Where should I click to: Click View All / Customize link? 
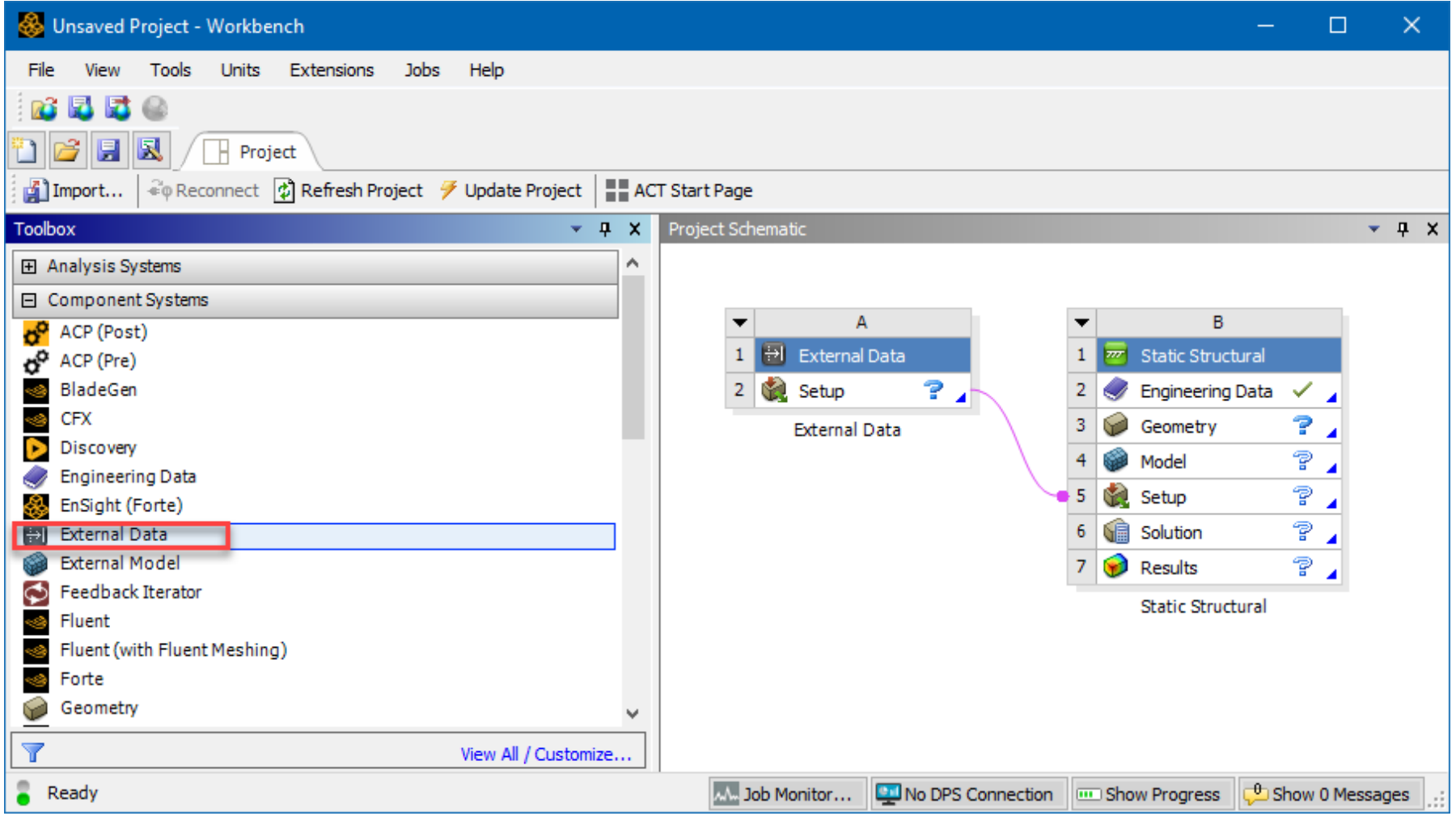(546, 755)
